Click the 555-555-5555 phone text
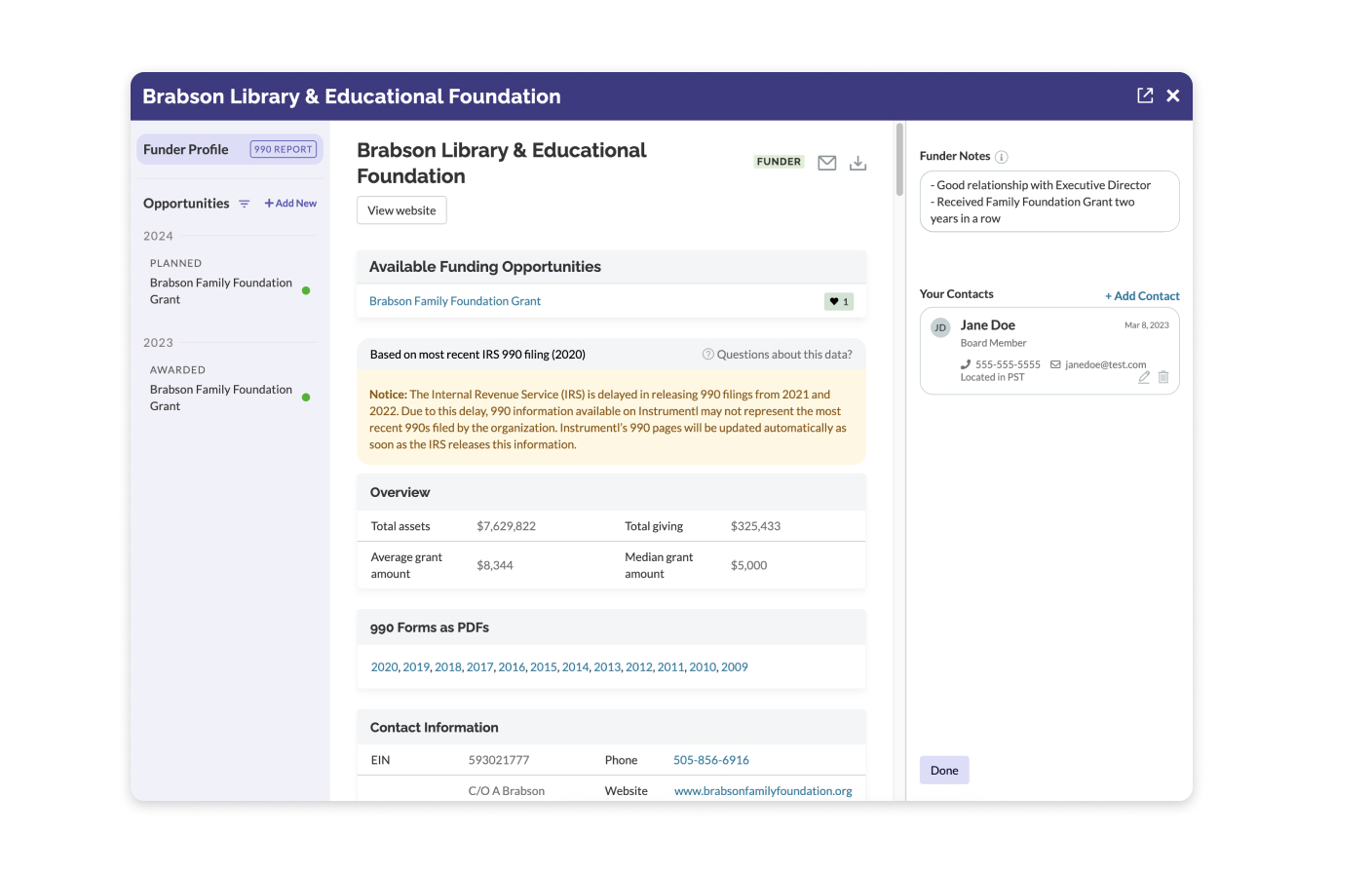Viewport: 1372px width, 873px height. coord(1008,365)
